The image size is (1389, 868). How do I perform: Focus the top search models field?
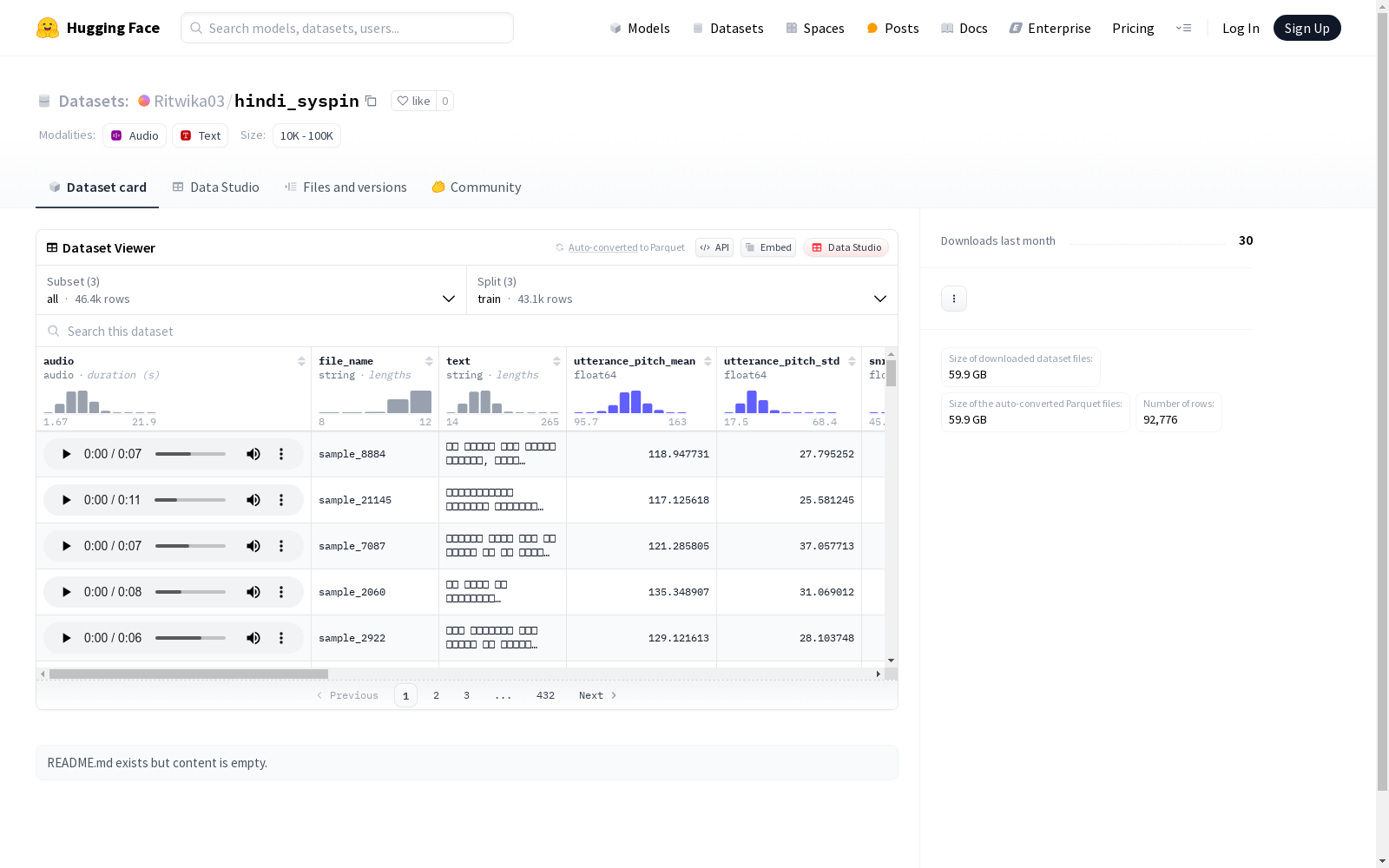[x=347, y=28]
